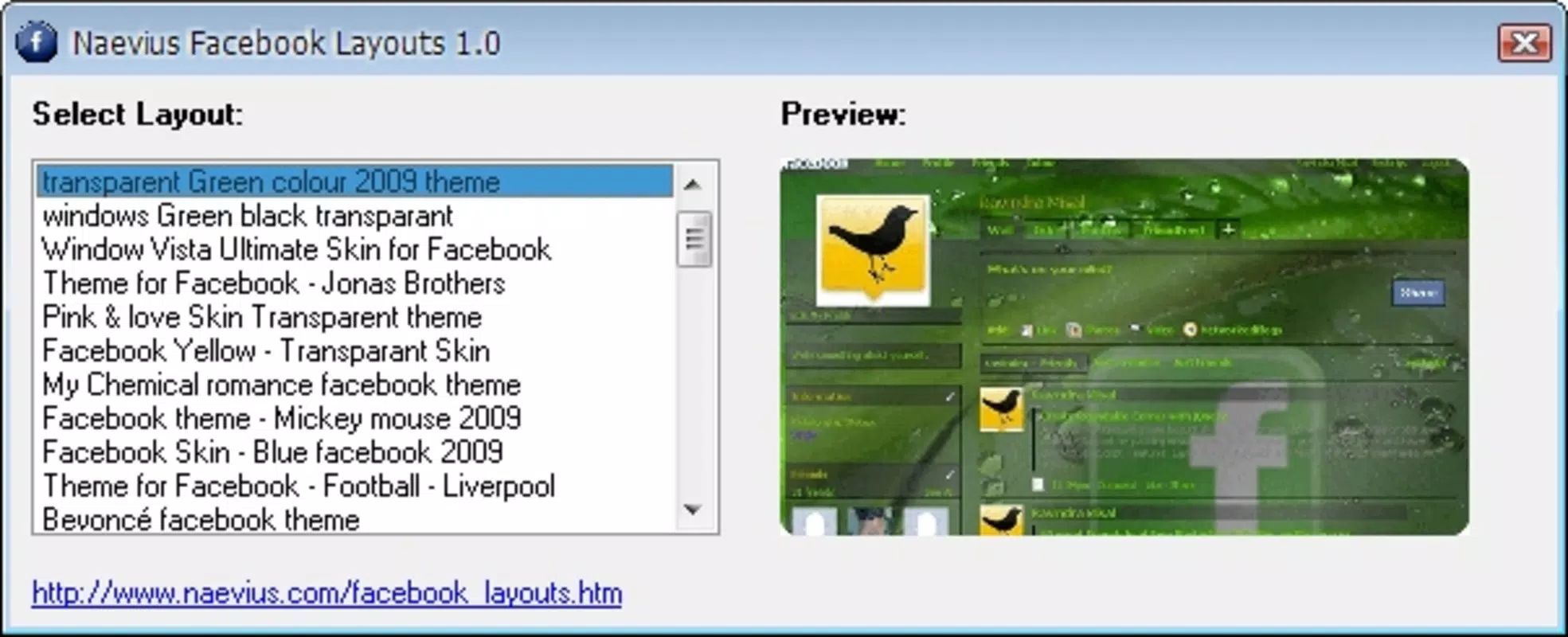Open the naevius.com facebook_layouts.htm link

[x=327, y=593]
